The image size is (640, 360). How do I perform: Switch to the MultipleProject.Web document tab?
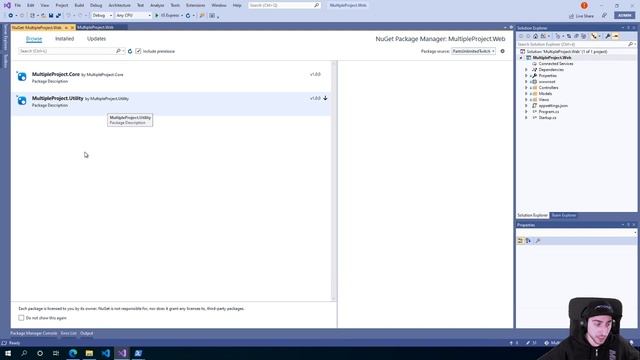(x=96, y=27)
